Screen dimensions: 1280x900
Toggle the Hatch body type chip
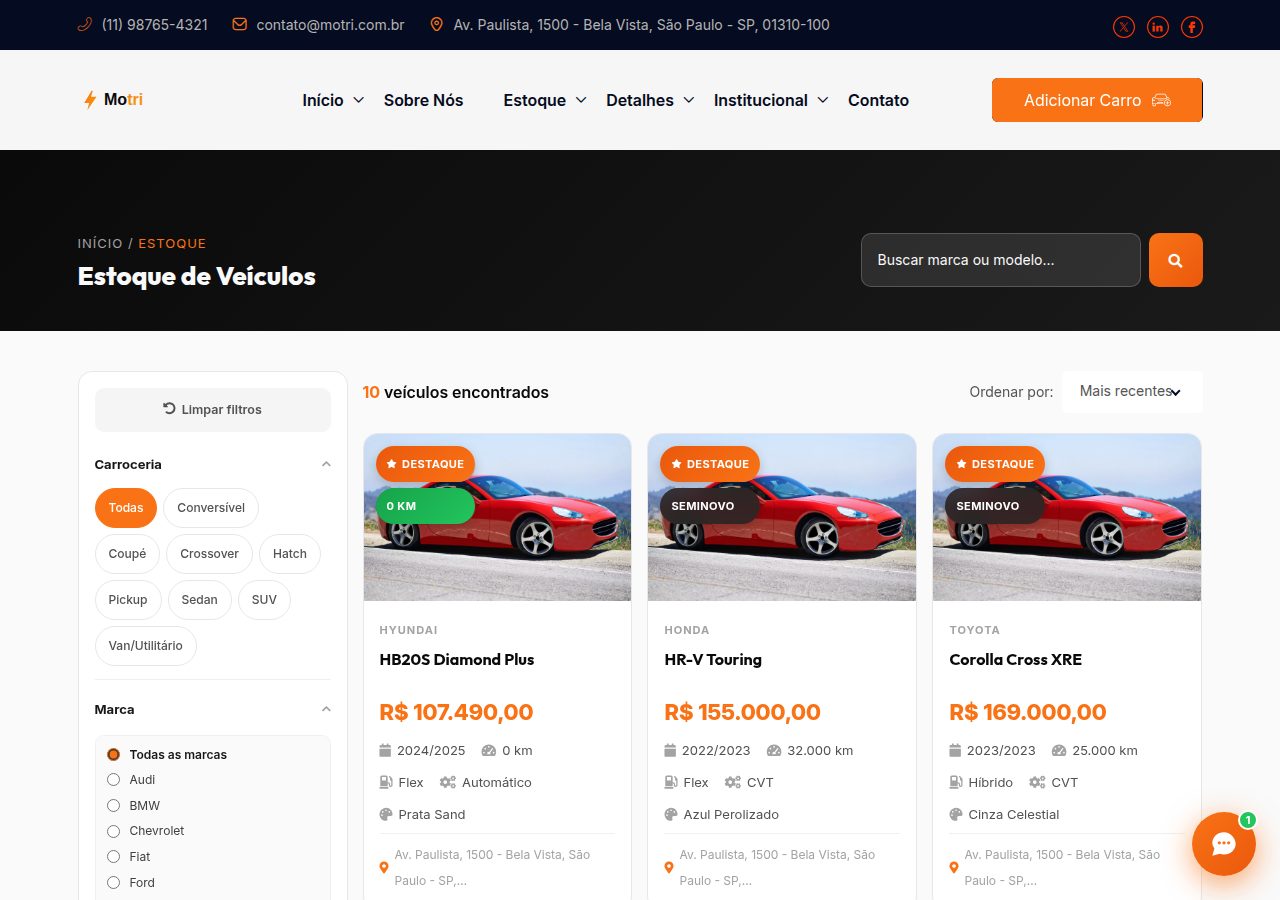click(x=290, y=554)
